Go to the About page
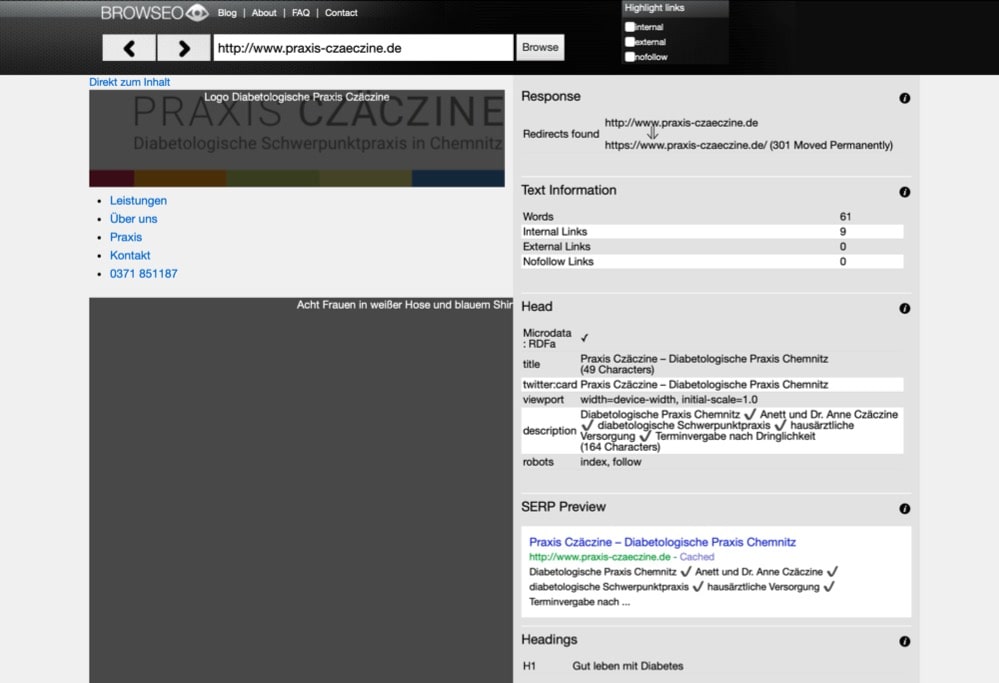The width and height of the screenshot is (999, 683). click(x=264, y=13)
